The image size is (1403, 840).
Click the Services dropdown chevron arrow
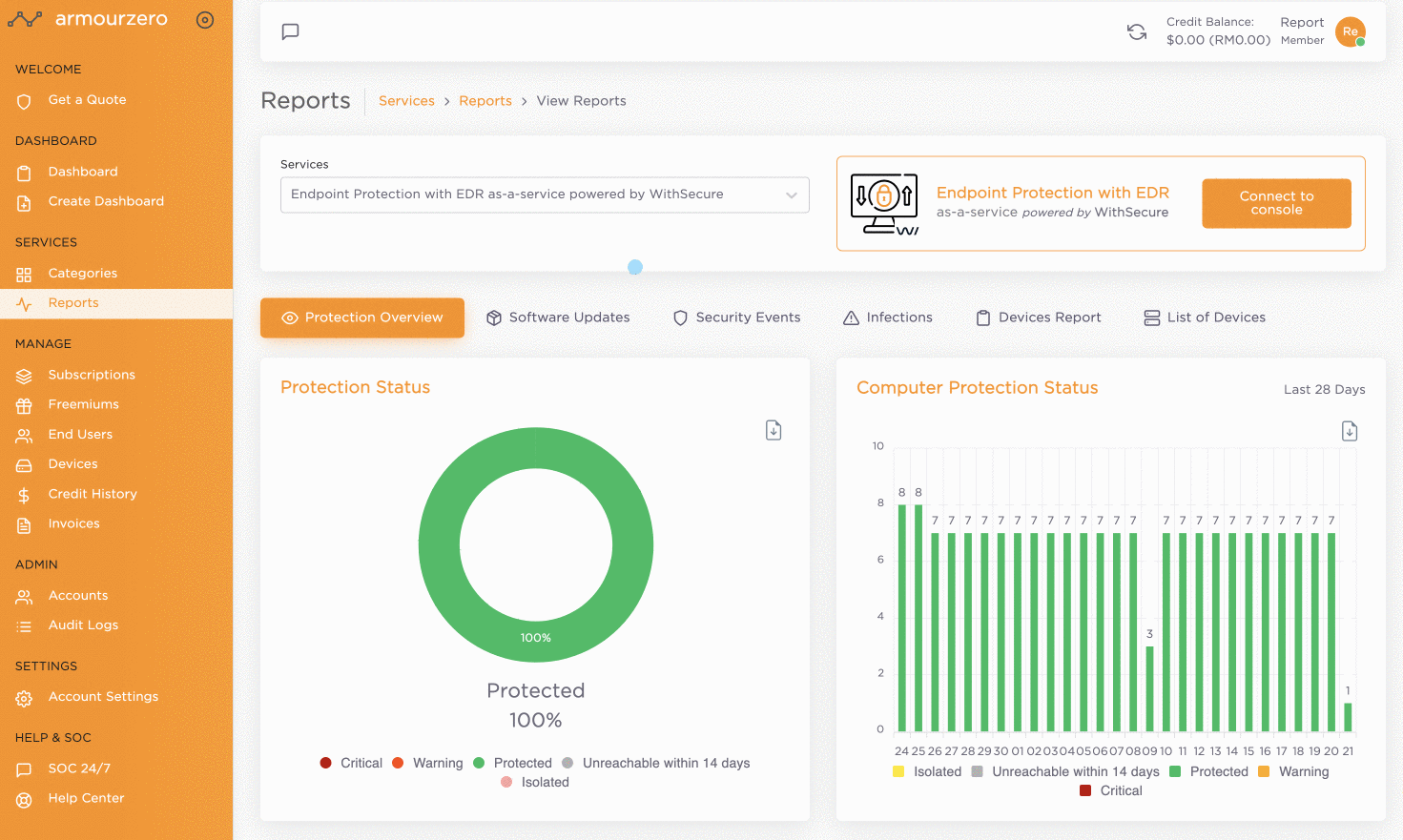click(x=792, y=195)
